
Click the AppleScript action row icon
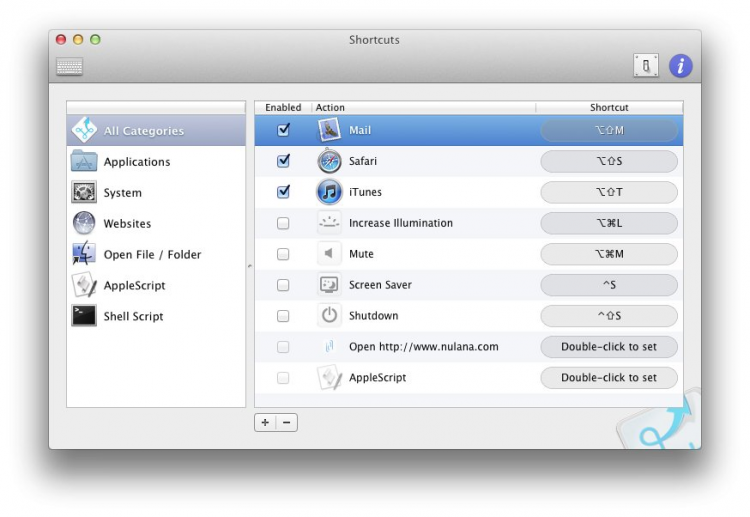click(x=330, y=377)
